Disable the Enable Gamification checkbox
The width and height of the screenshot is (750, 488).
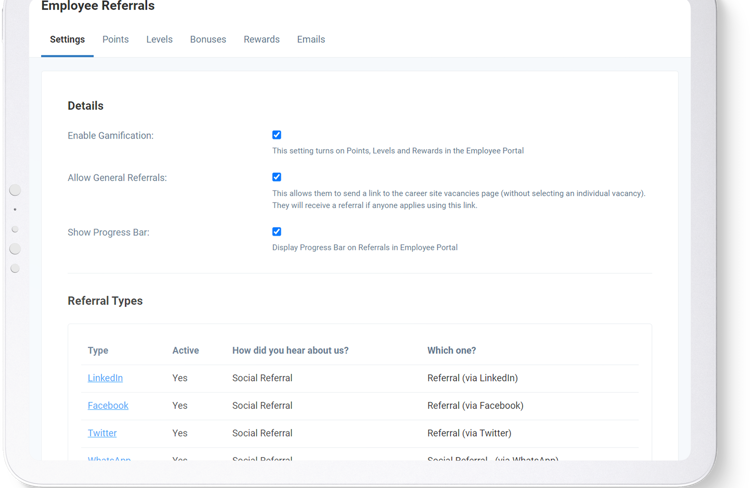tap(277, 135)
